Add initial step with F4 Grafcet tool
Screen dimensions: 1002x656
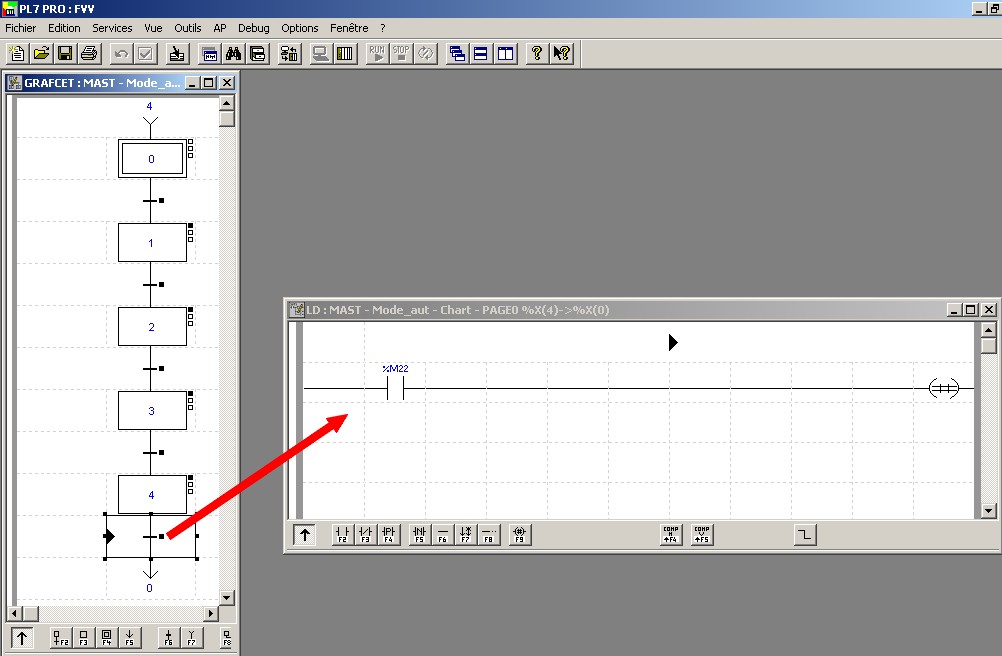[107, 638]
